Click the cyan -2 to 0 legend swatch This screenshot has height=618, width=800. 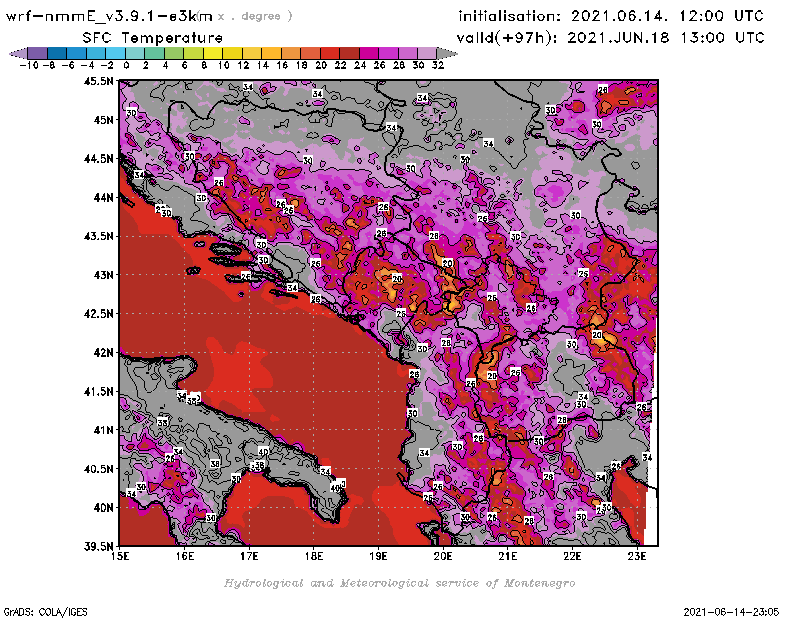click(x=116, y=53)
